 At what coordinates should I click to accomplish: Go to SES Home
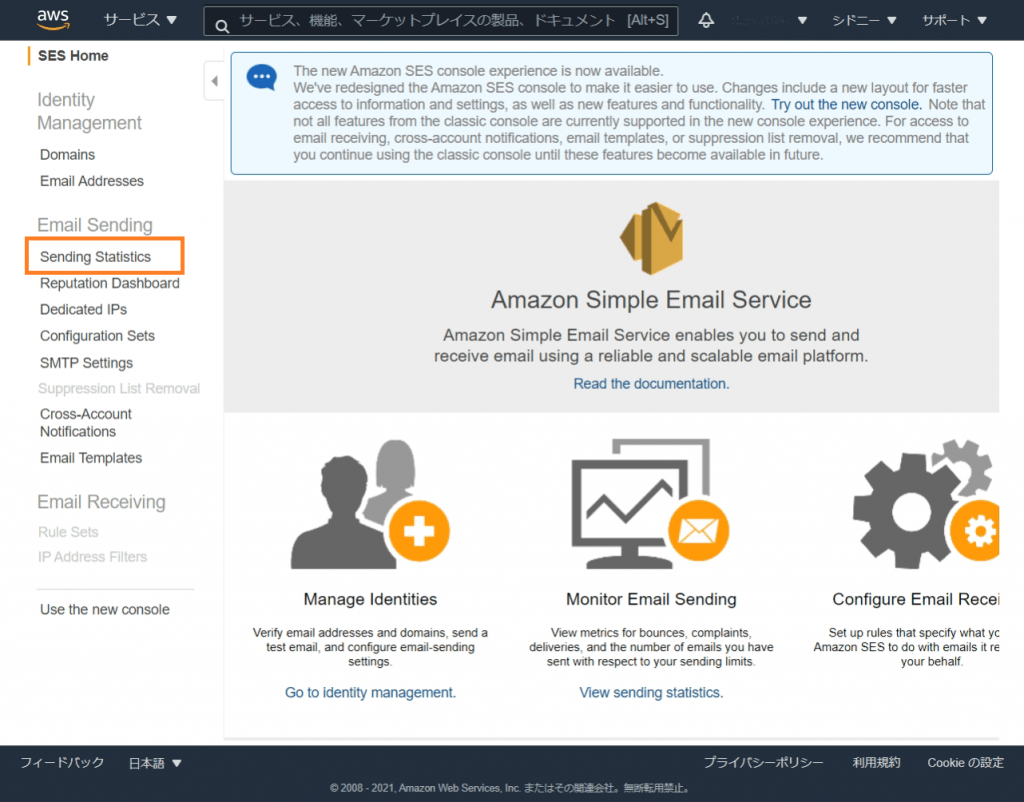(73, 56)
